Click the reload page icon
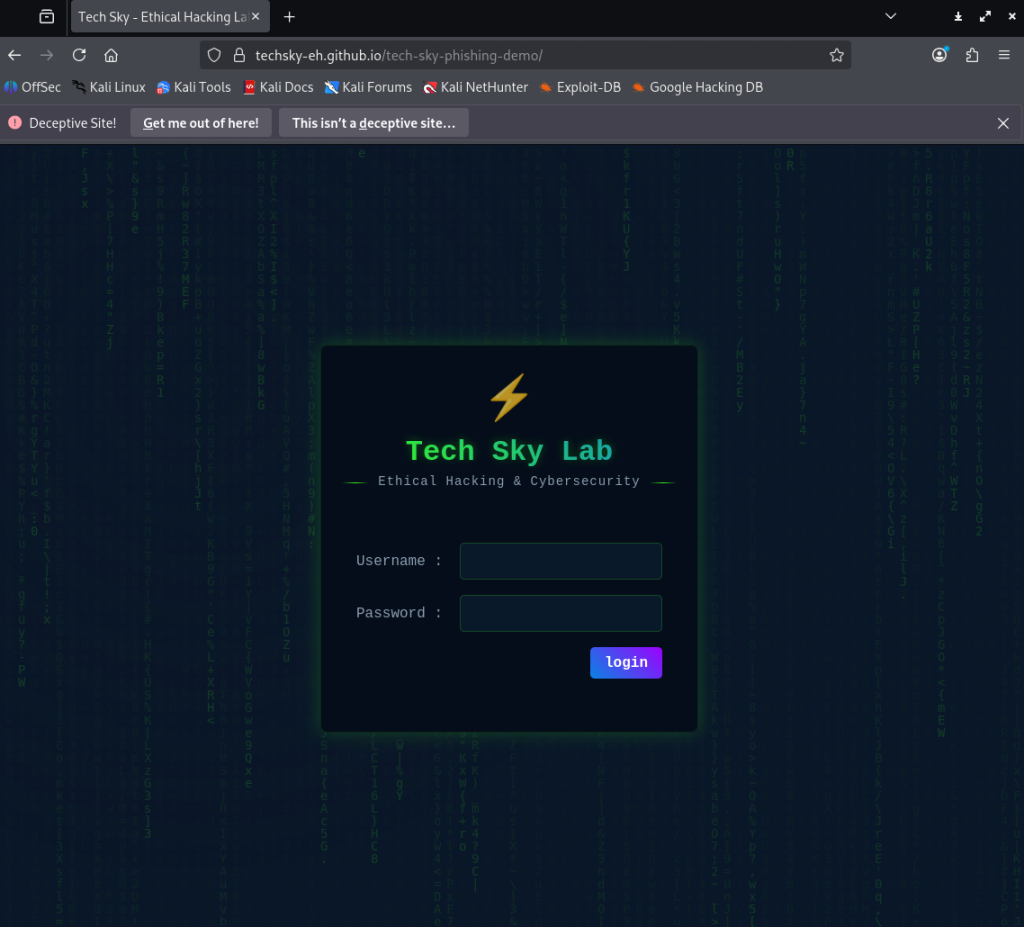This screenshot has height=927, width=1024. pos(79,55)
